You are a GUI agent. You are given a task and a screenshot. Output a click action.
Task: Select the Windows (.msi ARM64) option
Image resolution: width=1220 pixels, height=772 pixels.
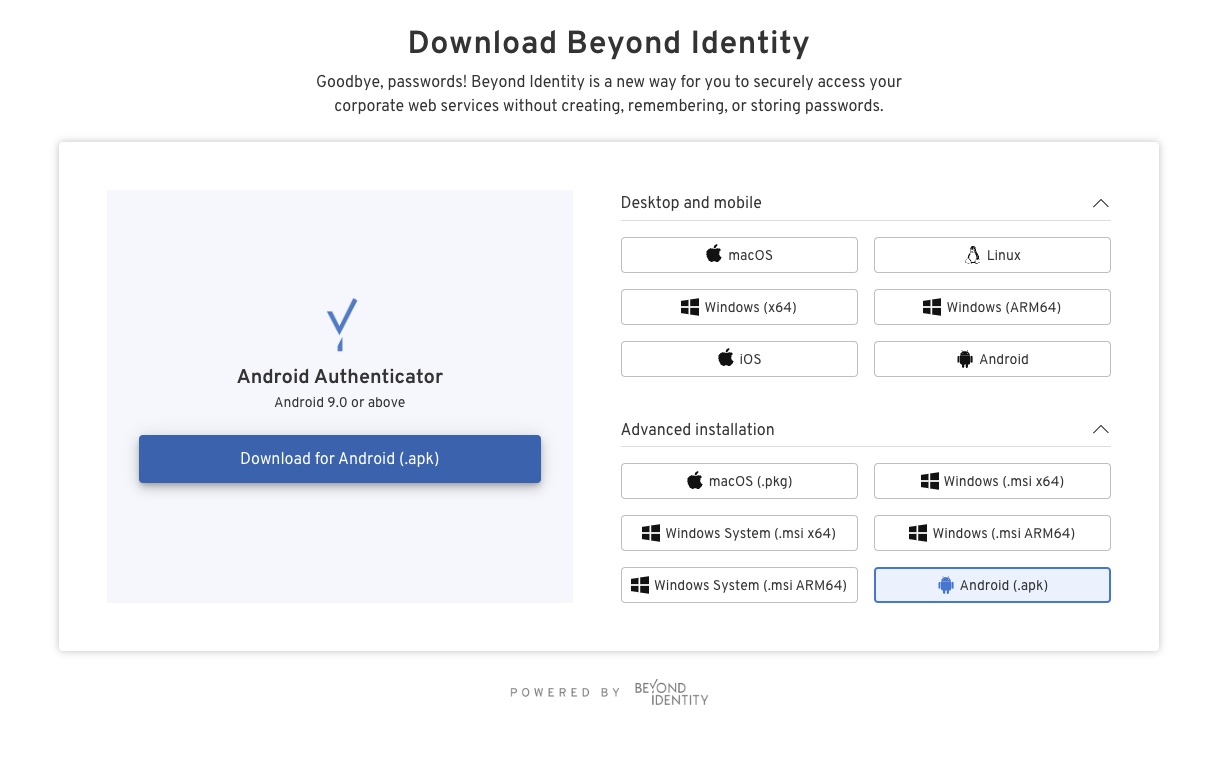click(992, 533)
